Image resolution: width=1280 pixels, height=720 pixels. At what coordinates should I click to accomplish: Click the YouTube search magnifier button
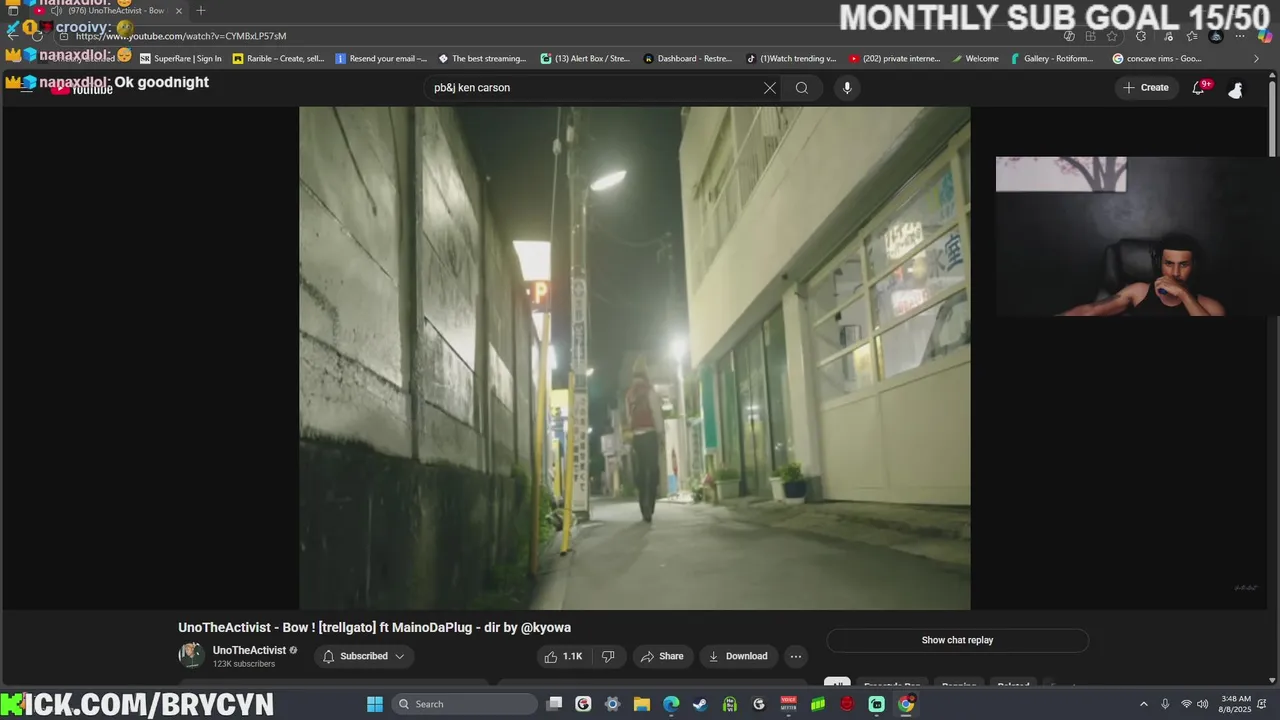coord(802,88)
